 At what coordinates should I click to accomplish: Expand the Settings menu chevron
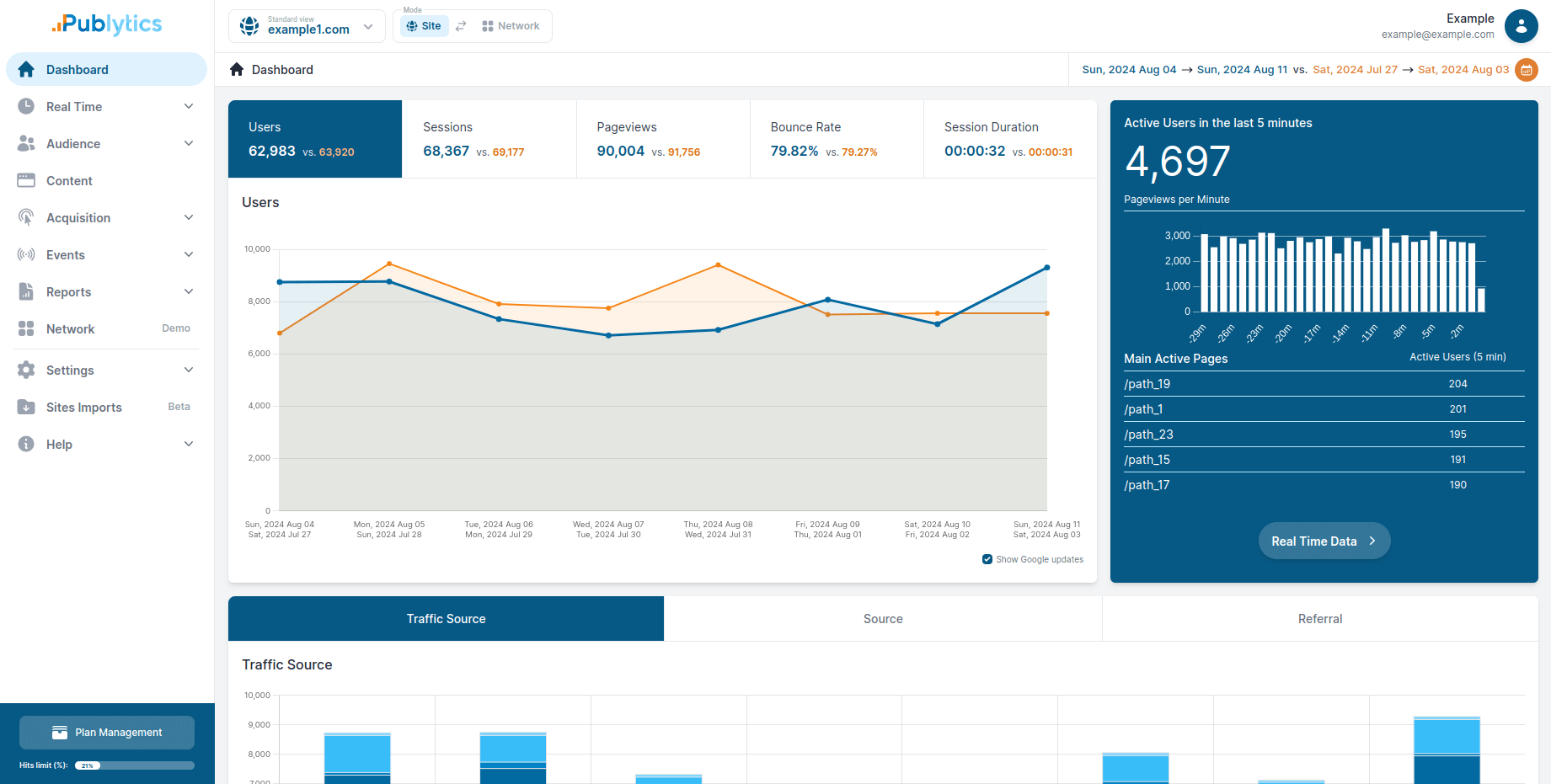tap(189, 371)
